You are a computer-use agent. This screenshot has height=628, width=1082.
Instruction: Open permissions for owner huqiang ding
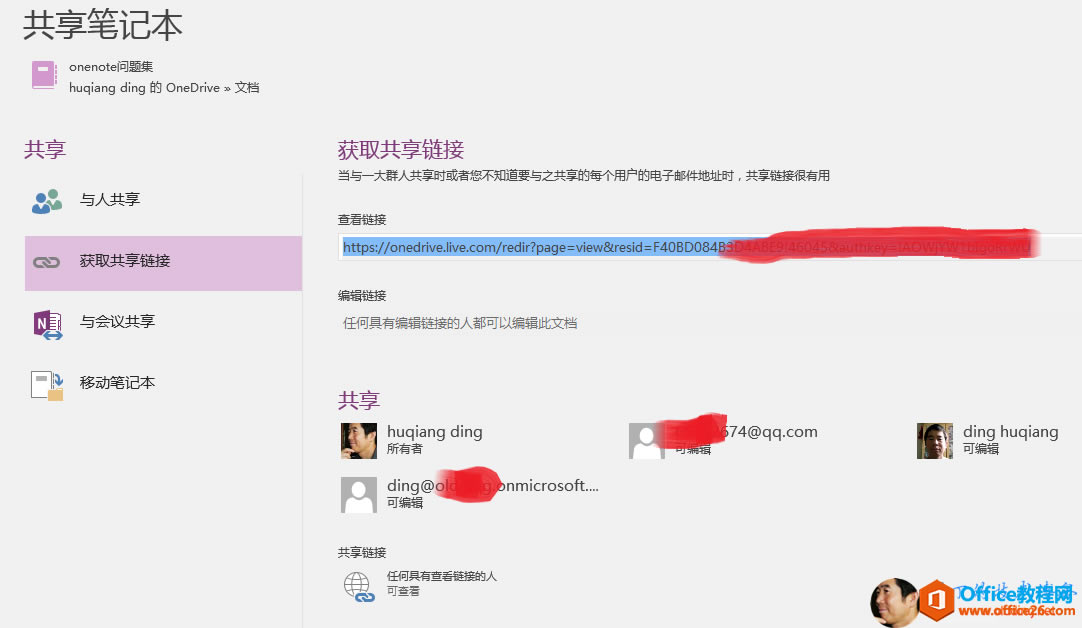[434, 432]
